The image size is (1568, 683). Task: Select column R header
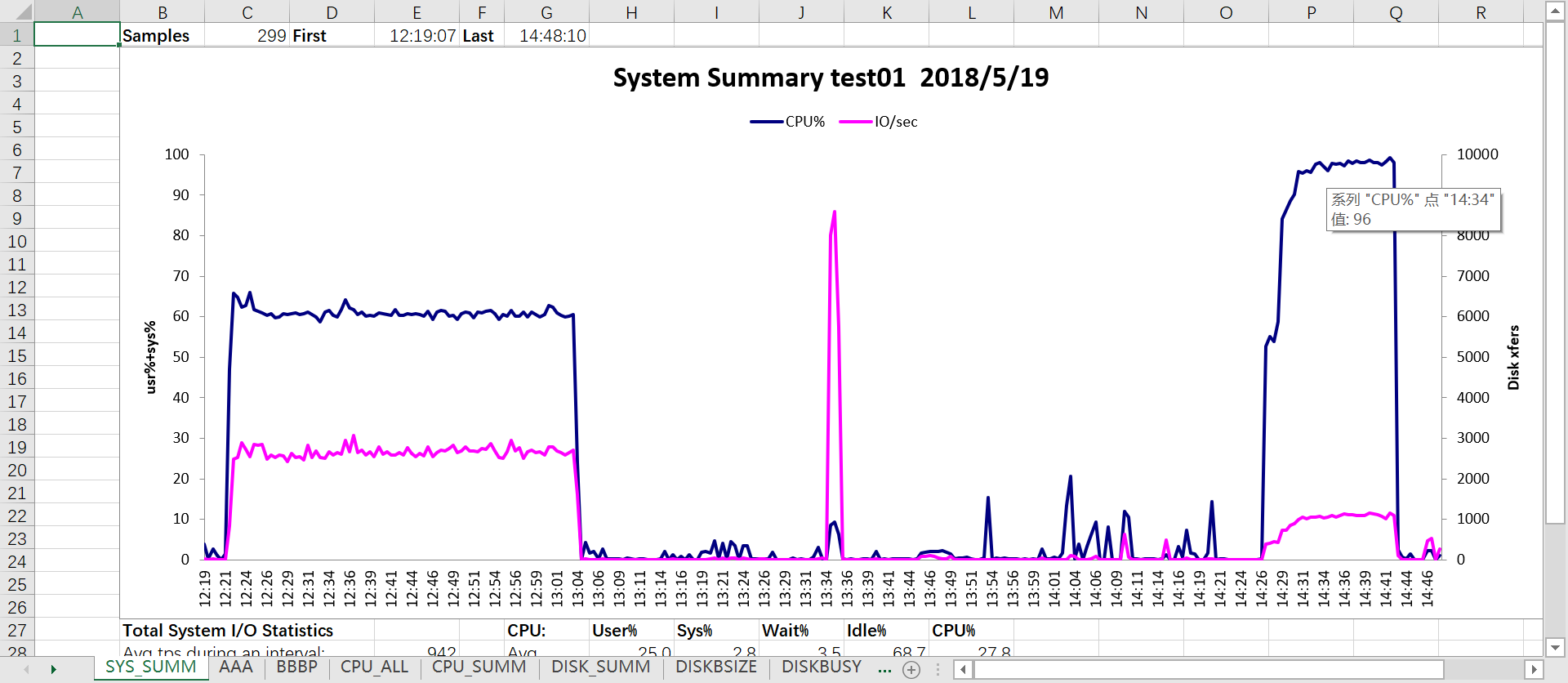(1481, 12)
